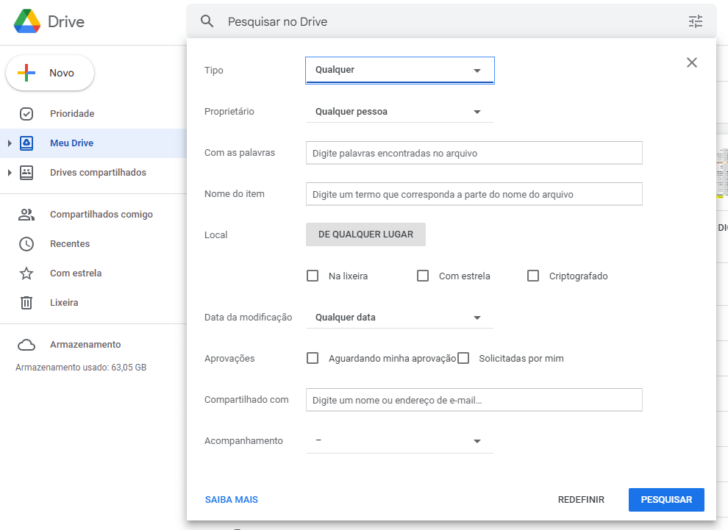Click the Novo plus button
This screenshot has height=530, width=728.
click(50, 73)
